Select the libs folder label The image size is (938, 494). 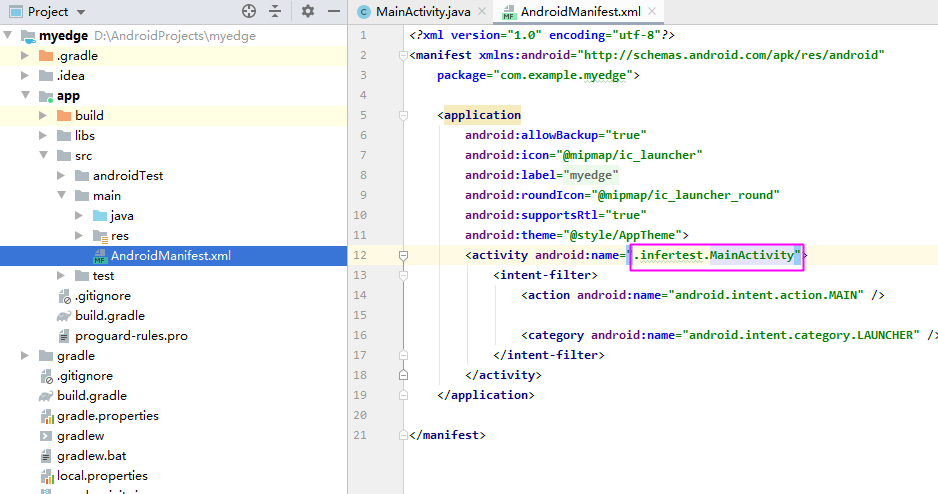point(84,135)
